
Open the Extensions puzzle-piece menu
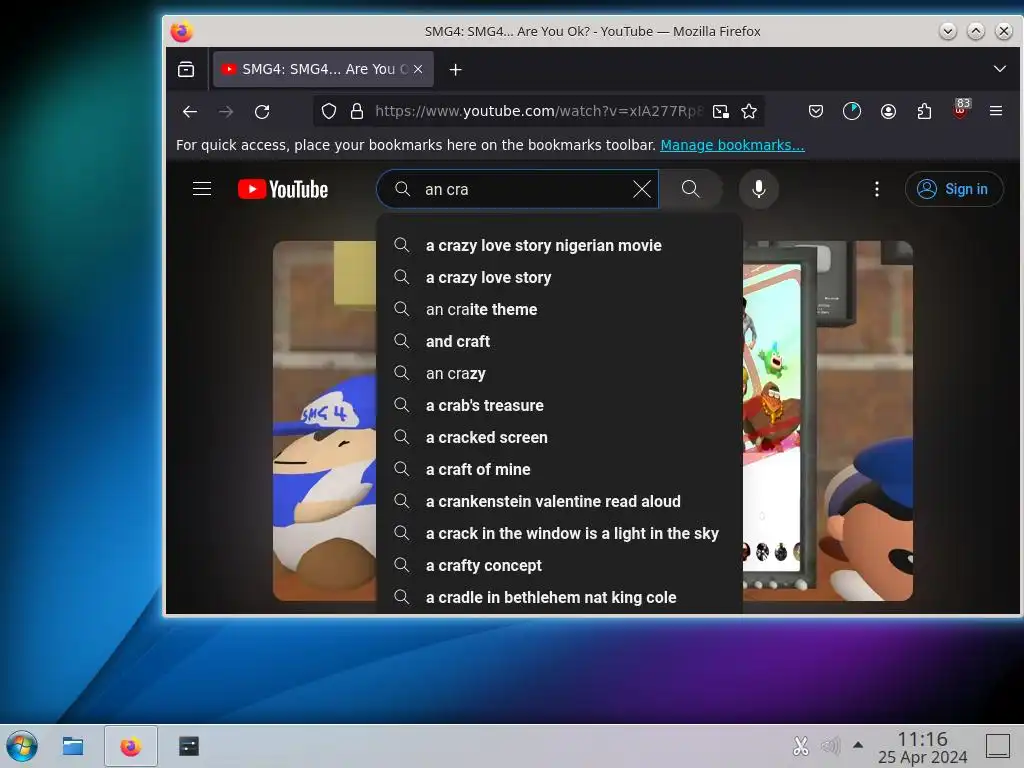[x=924, y=112]
